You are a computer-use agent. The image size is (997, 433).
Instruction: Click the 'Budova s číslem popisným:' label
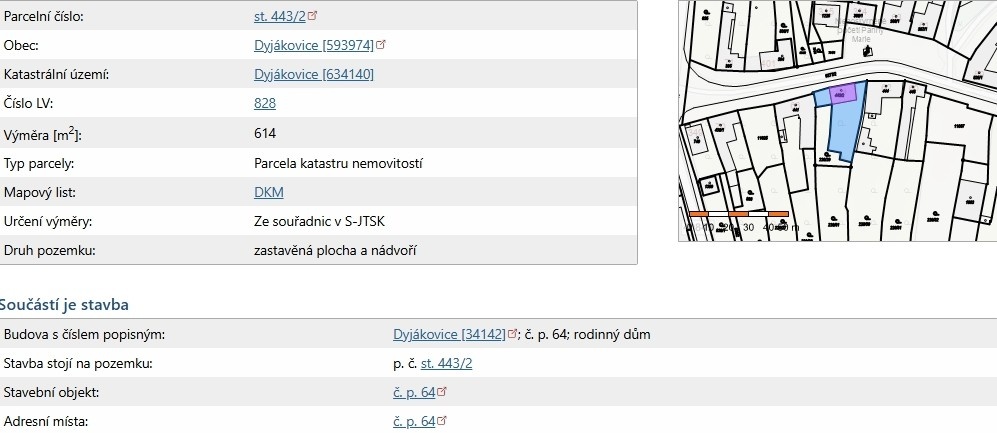[x=84, y=334]
